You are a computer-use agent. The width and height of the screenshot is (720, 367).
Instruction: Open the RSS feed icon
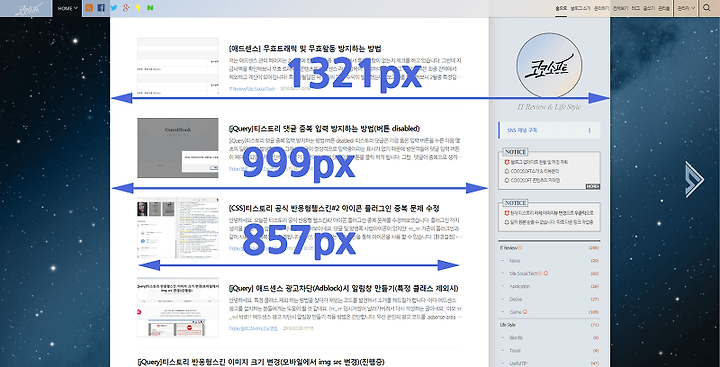(x=89, y=8)
